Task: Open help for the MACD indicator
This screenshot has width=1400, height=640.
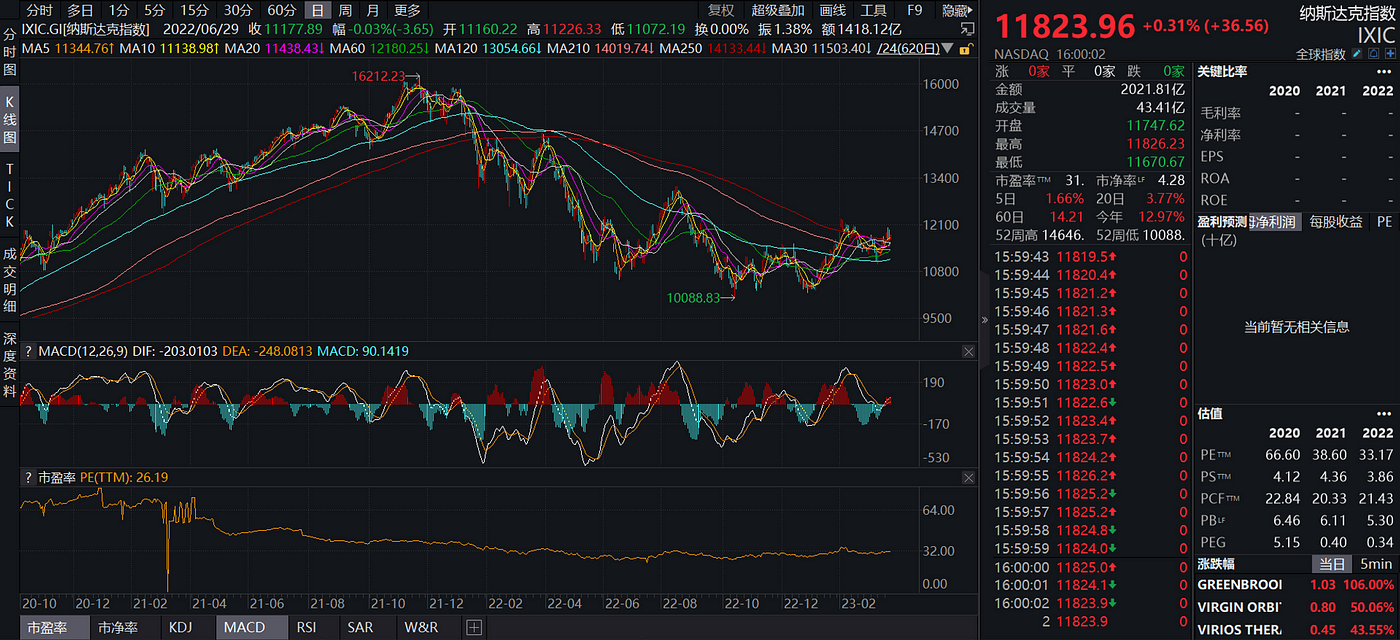Action: (x=28, y=352)
